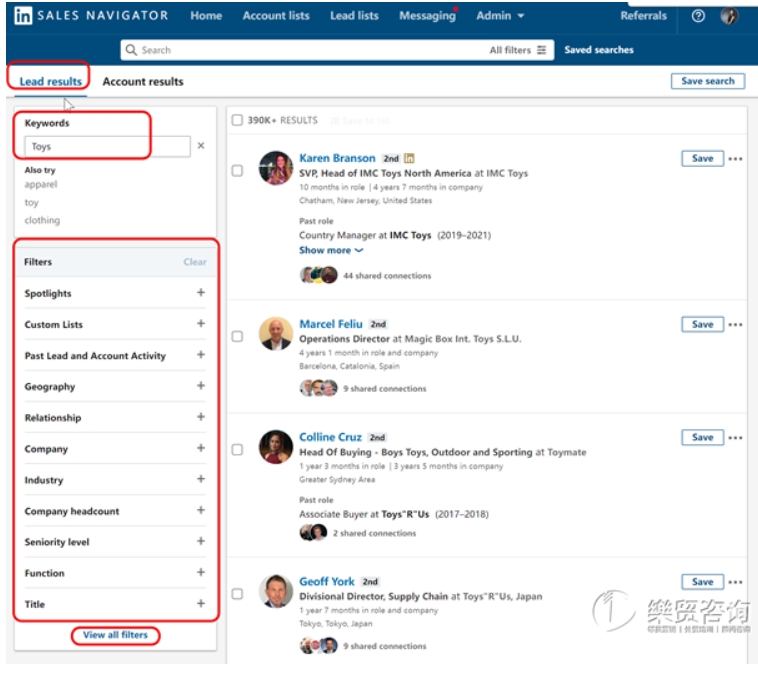Click the Save search button
Image resolution: width=758 pixels, height=674 pixels.
pos(708,81)
